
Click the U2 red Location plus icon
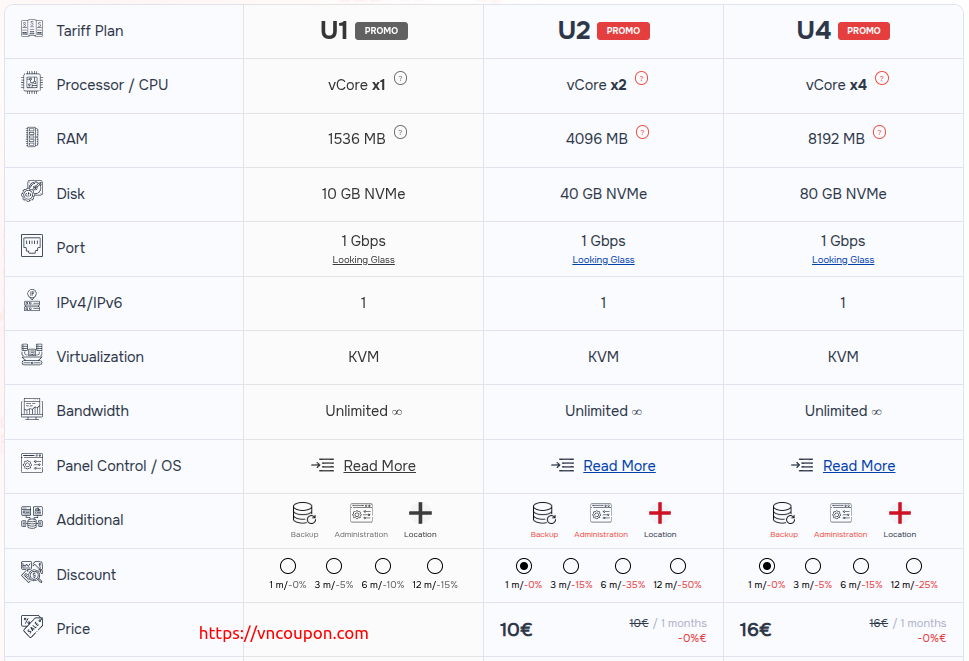tap(659, 513)
